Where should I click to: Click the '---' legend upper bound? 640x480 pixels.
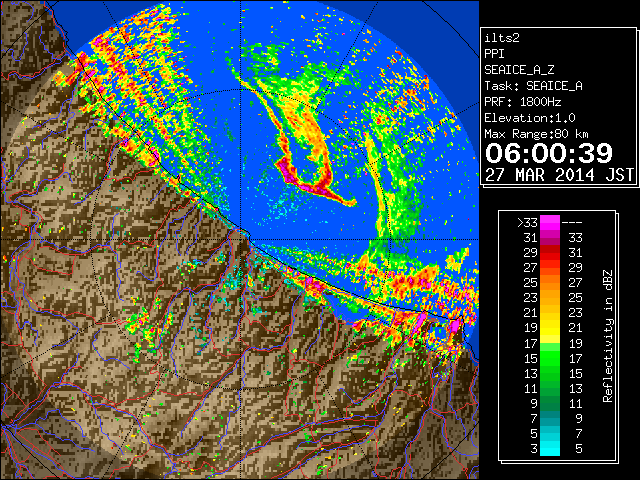[572, 223]
